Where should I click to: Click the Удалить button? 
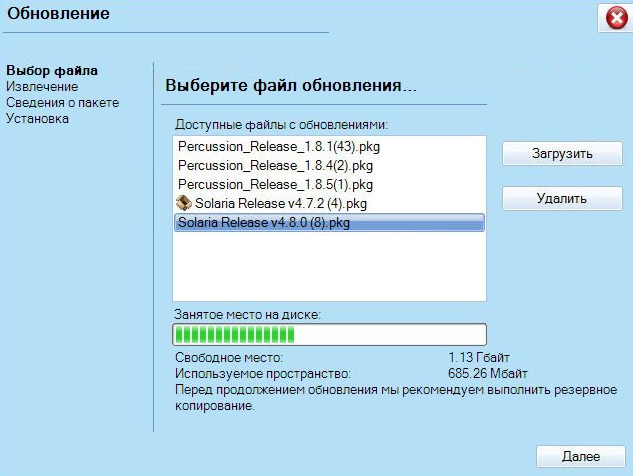coord(562,198)
